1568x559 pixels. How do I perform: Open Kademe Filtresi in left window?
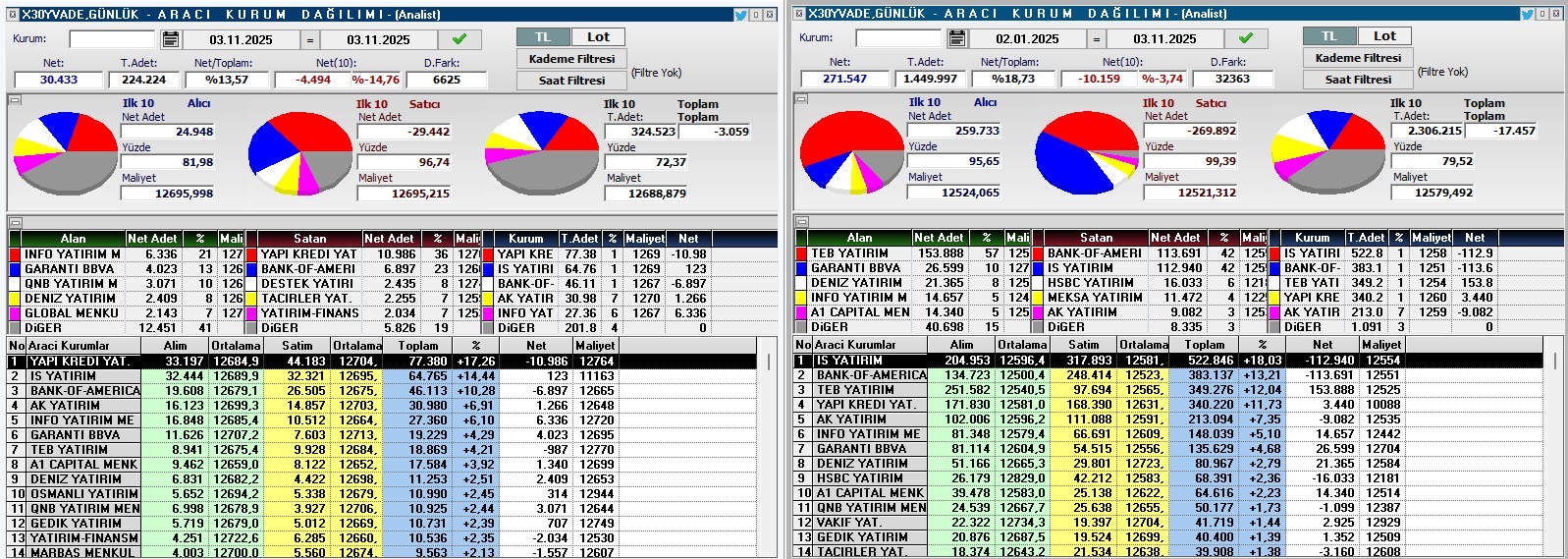pyautogui.click(x=571, y=59)
